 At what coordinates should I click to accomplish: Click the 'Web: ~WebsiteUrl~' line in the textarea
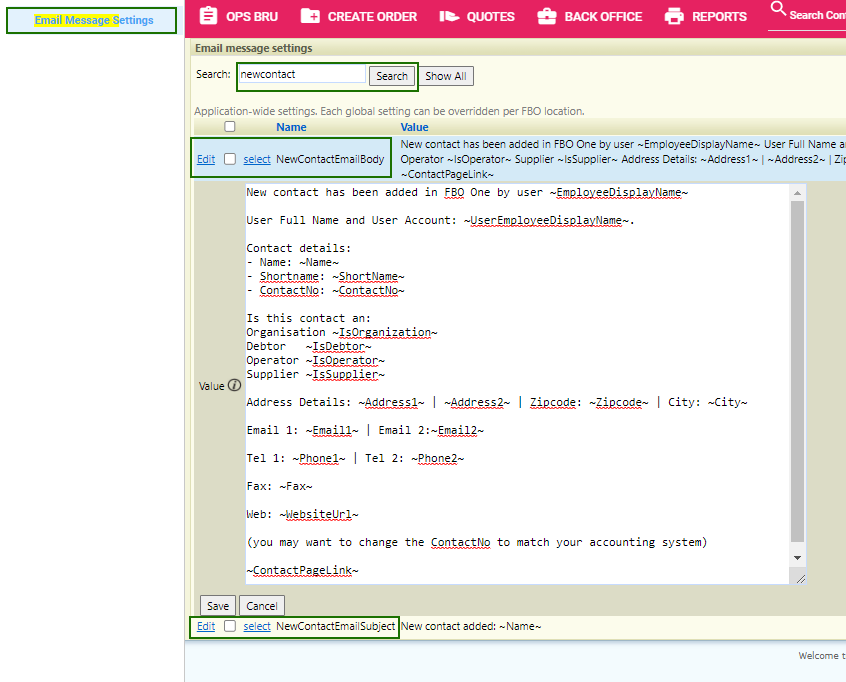point(302,514)
